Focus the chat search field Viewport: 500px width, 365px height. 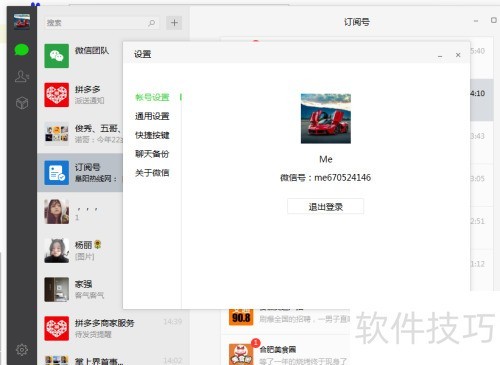pos(102,23)
